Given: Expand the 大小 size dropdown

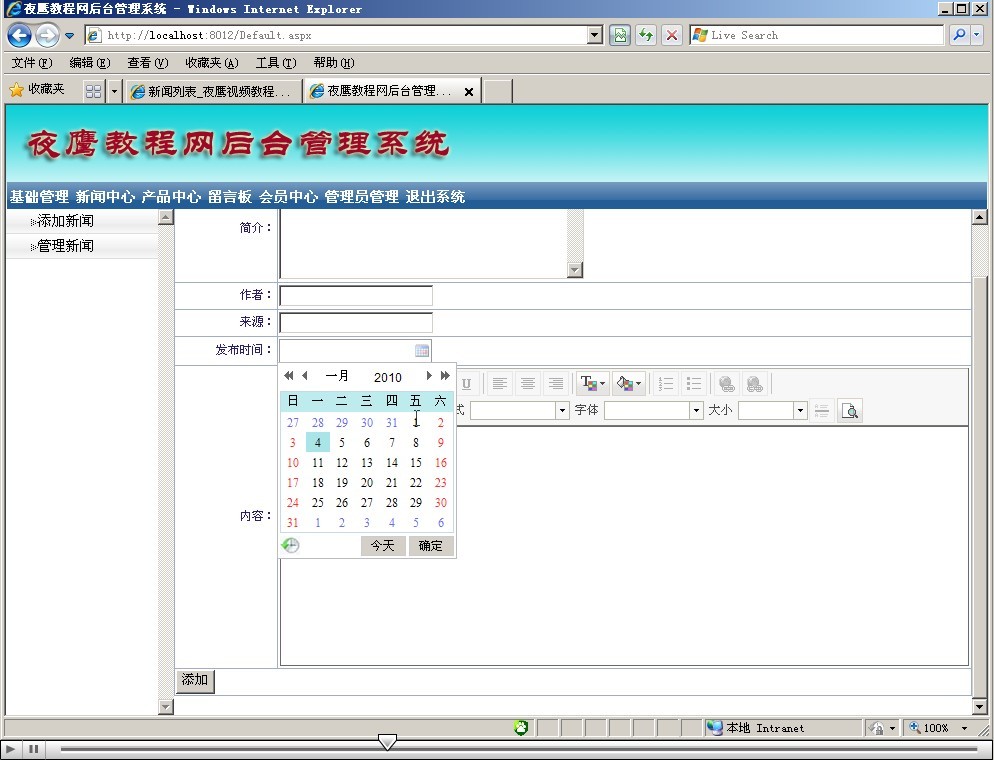Looking at the screenshot, I should 800,411.
